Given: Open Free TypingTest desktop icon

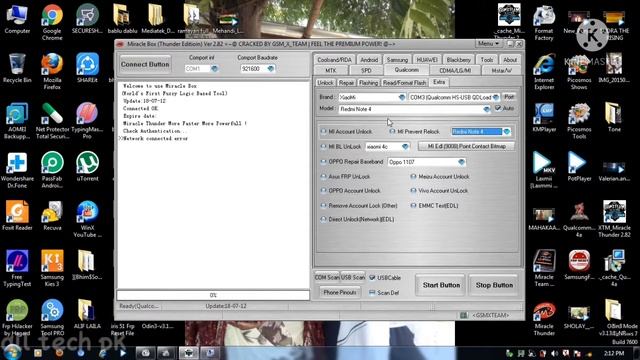Looking at the screenshot, I should pyautogui.click(x=17, y=268).
